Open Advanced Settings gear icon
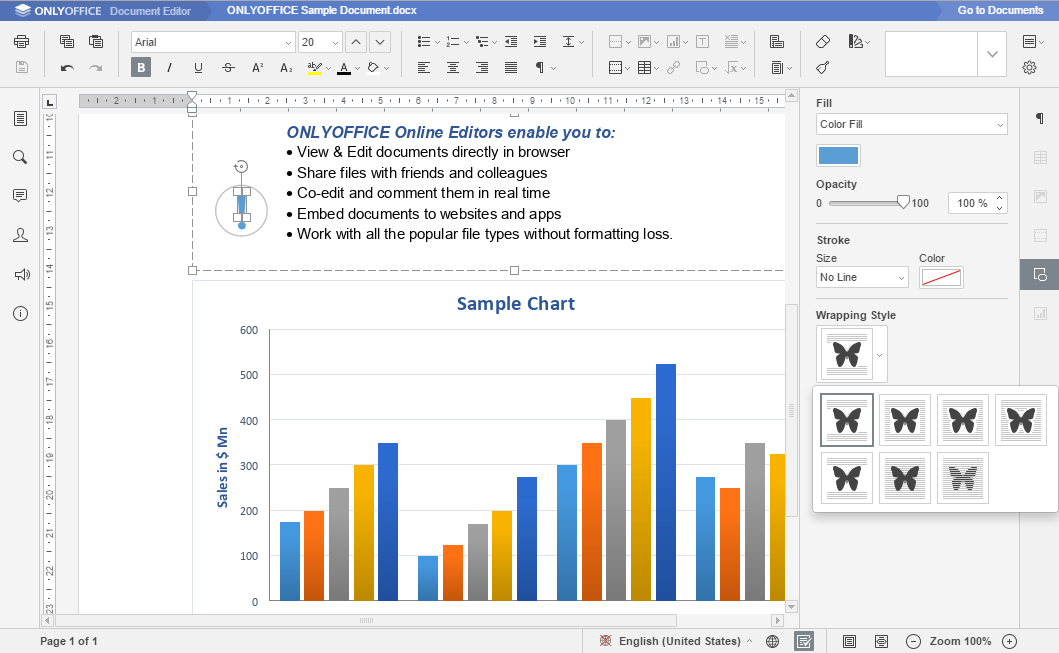 pos(1029,68)
